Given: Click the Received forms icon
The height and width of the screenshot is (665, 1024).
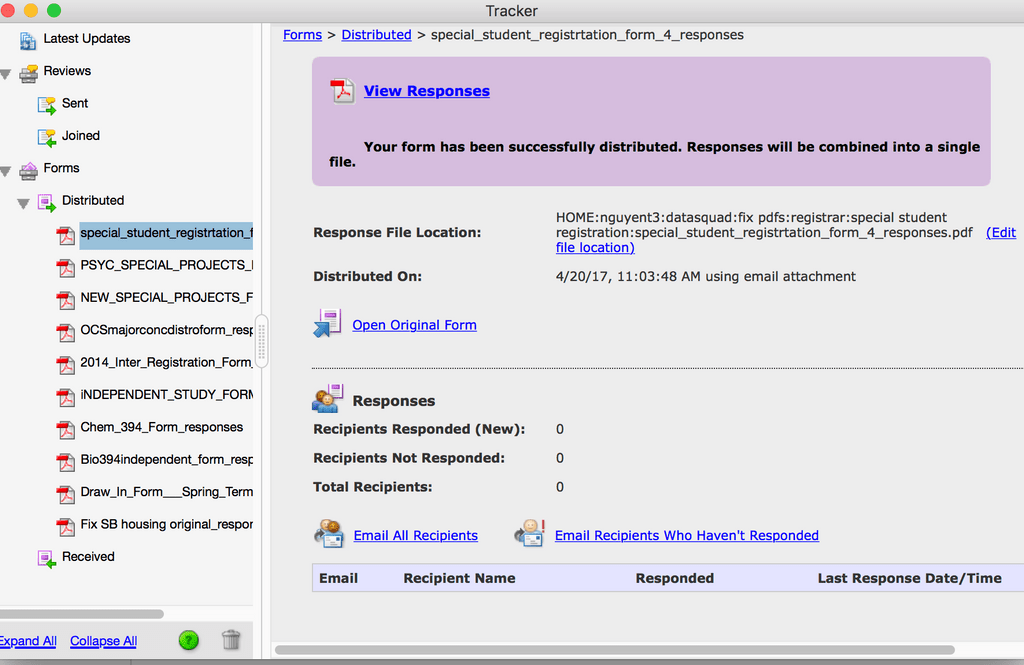Looking at the screenshot, I should (x=45, y=557).
